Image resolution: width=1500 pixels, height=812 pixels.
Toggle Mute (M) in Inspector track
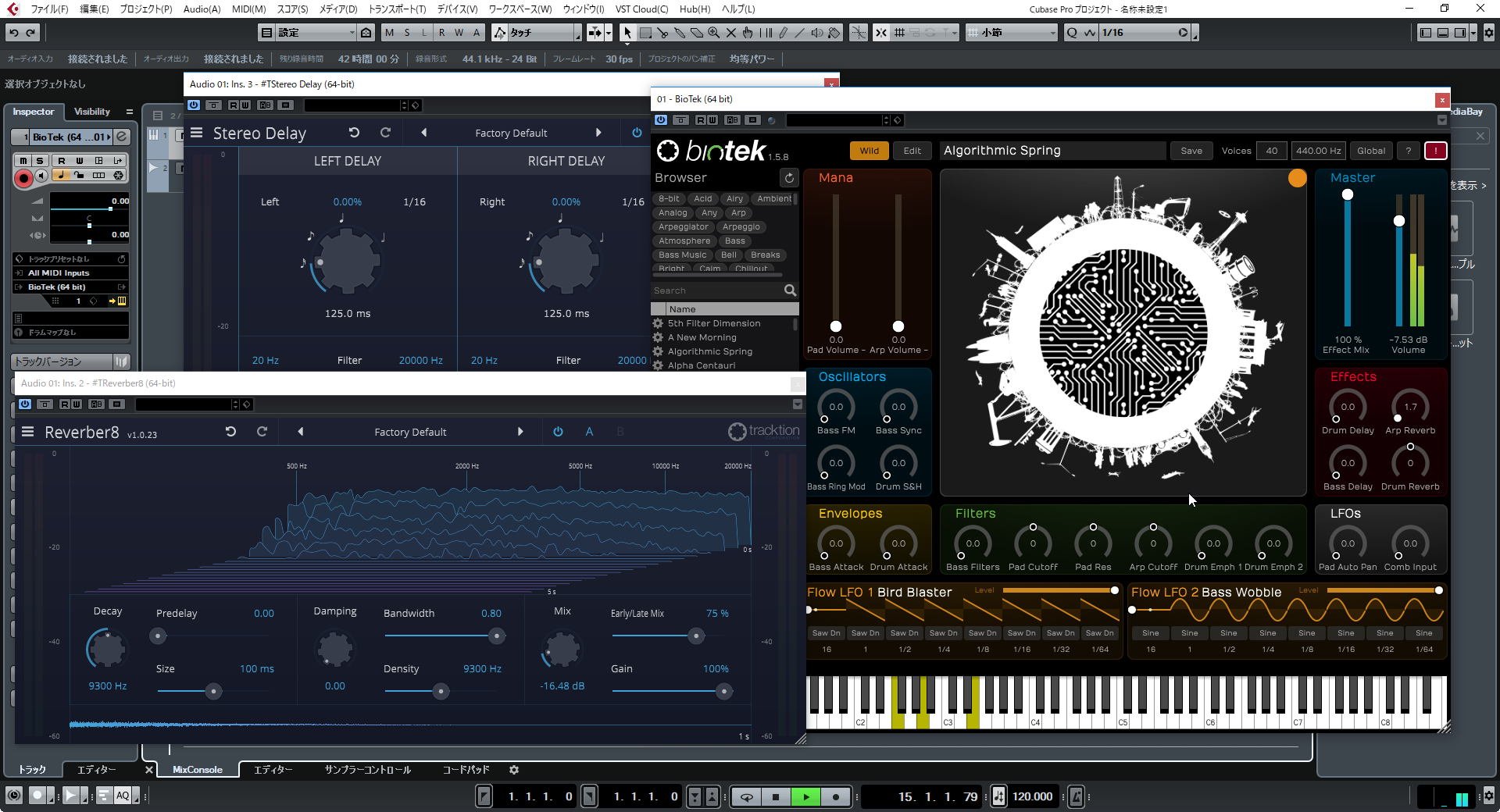[23, 161]
